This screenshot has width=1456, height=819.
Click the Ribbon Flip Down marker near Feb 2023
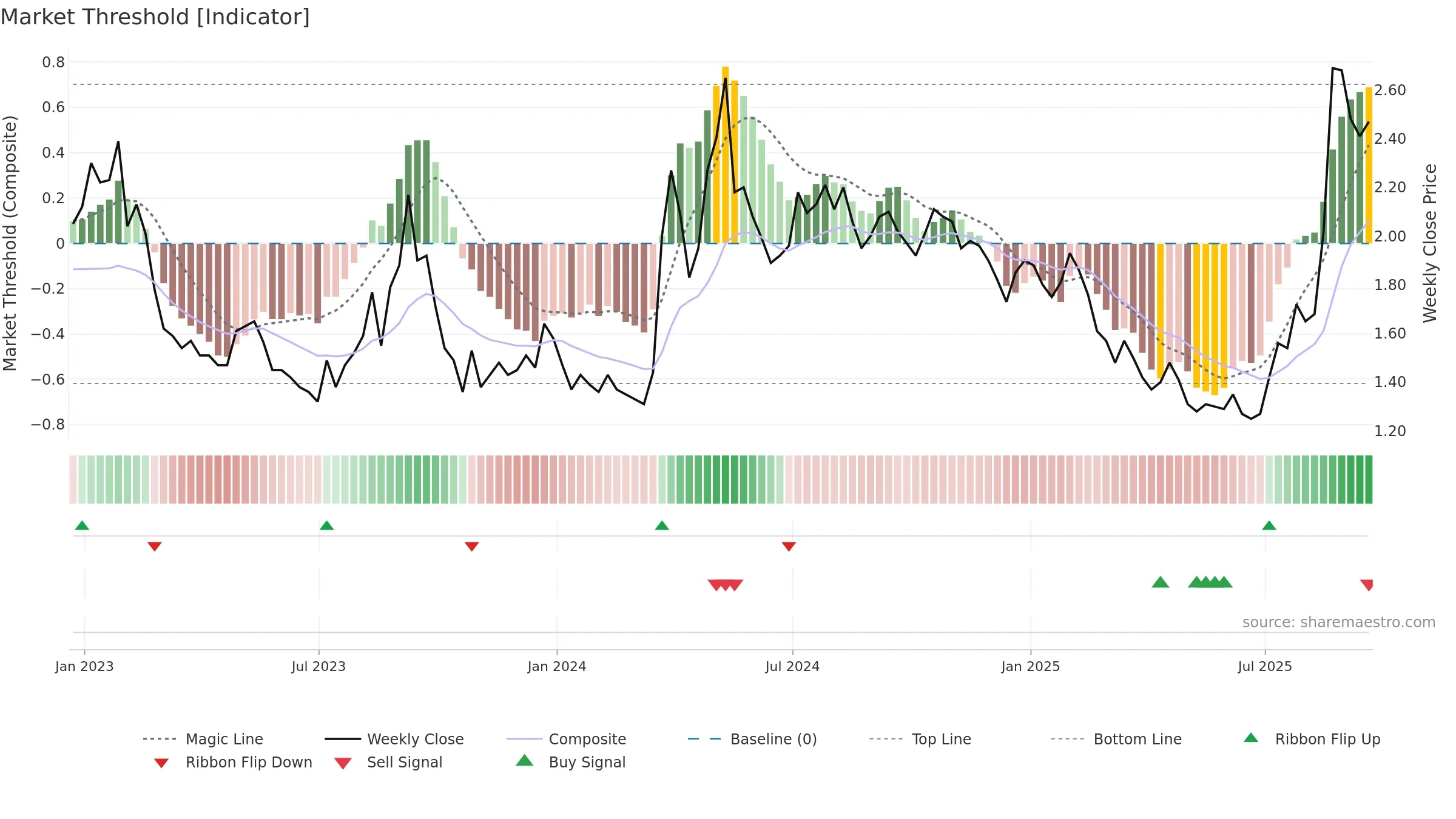click(155, 547)
